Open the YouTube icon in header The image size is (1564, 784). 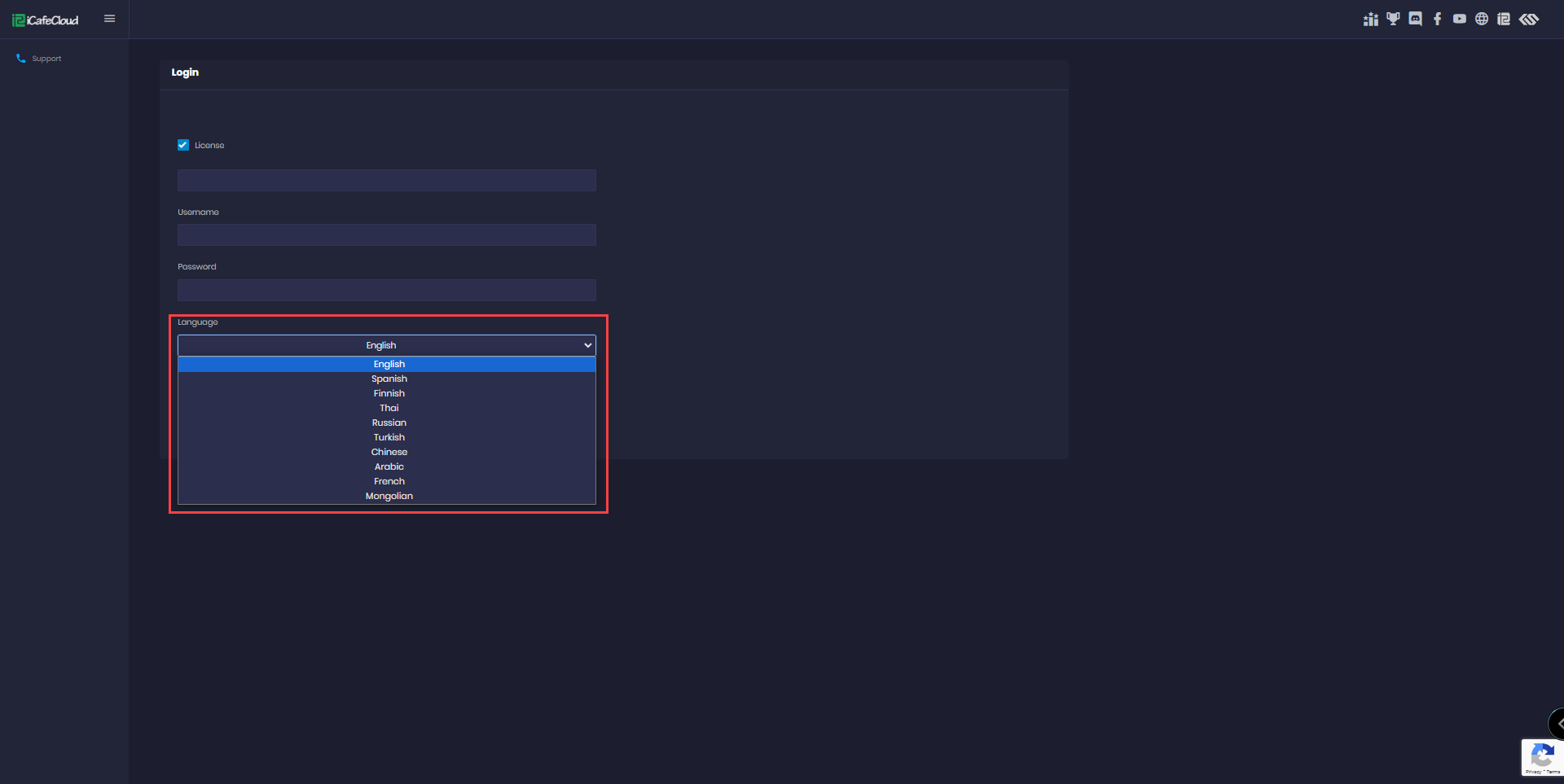tap(1460, 19)
